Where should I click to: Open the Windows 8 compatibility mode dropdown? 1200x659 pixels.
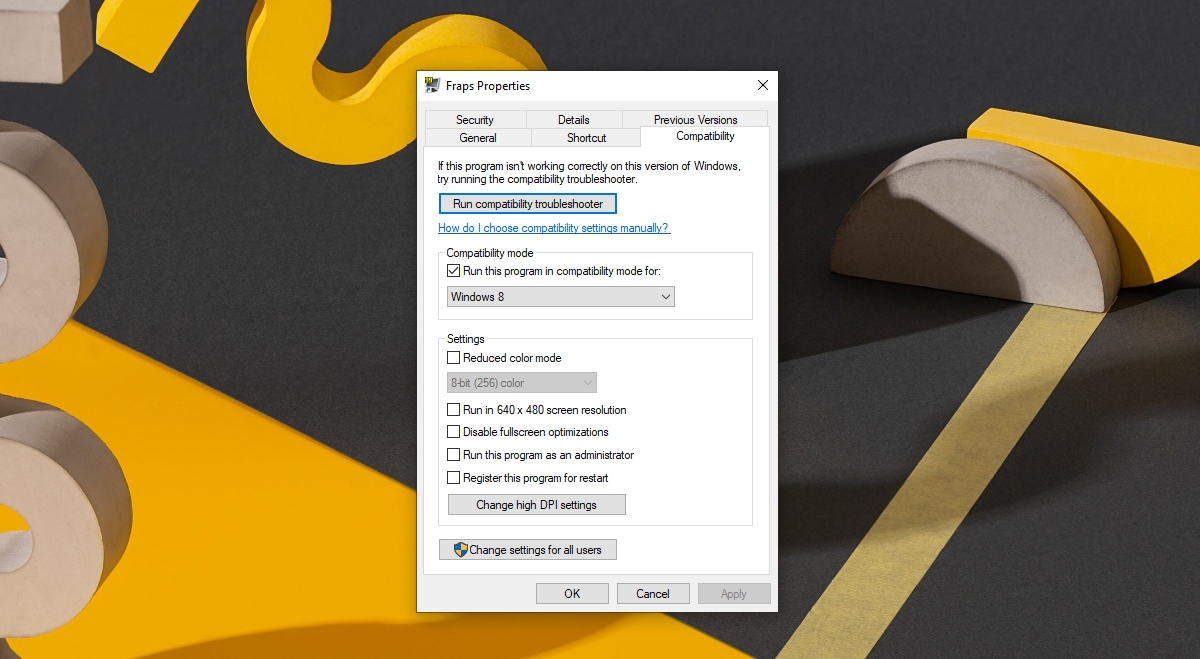[560, 297]
